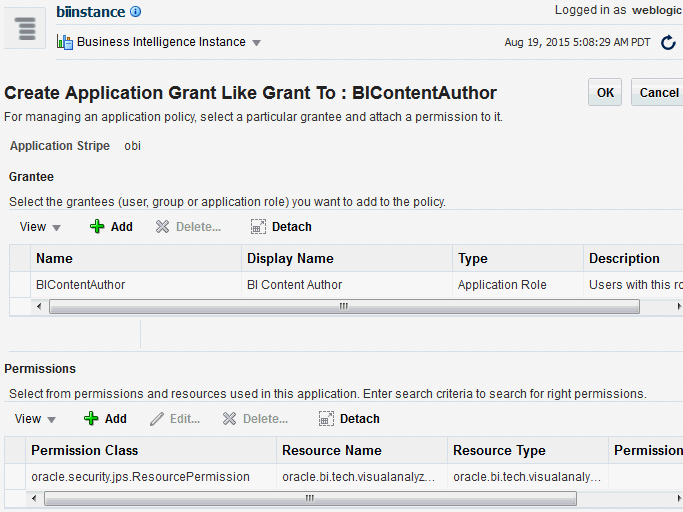This screenshot has width=683, height=512.
Task: Click the weblogic logged-in username
Action: point(657,10)
